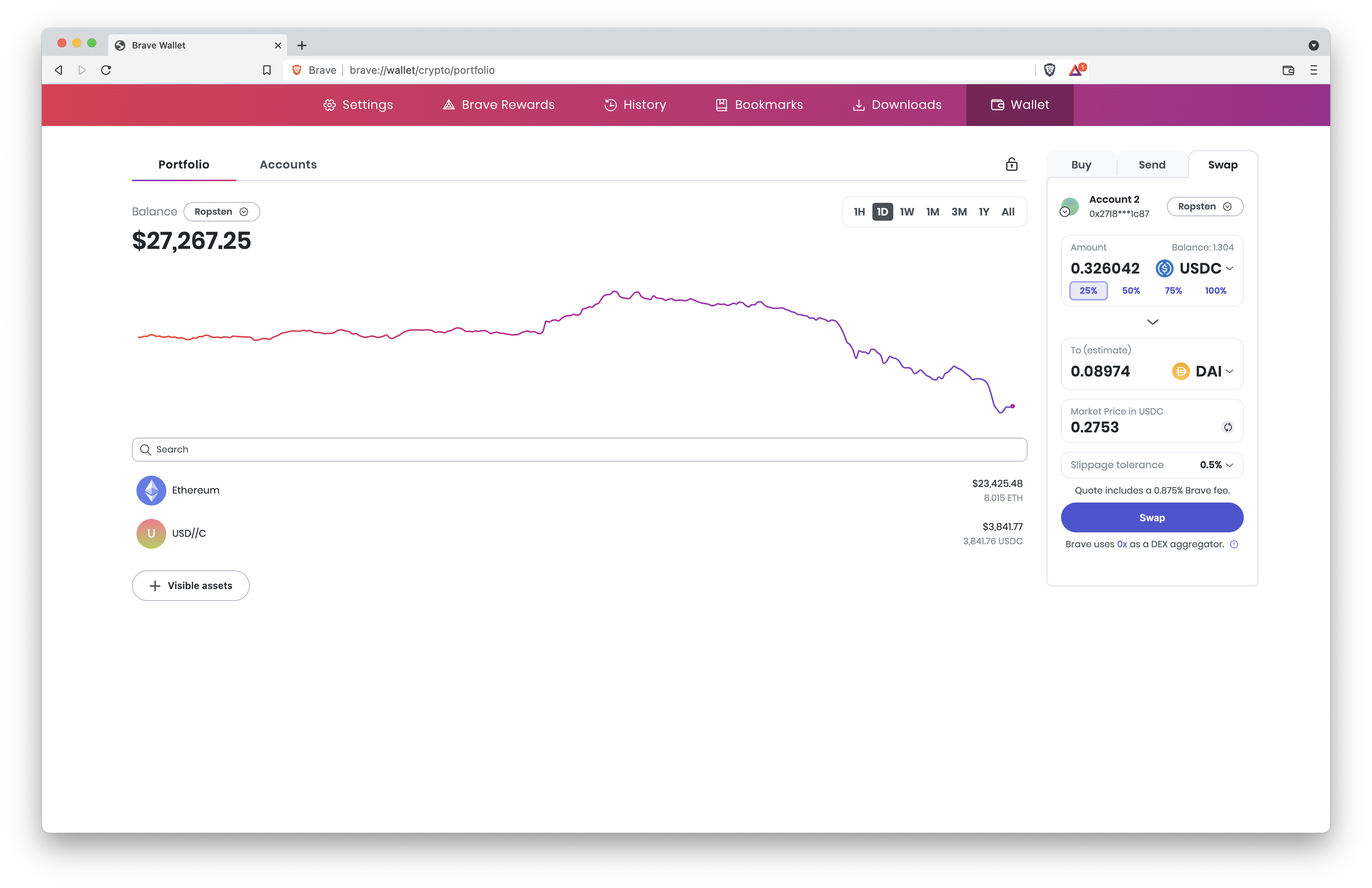Close the Brave Wallet tab
The width and height of the screenshot is (1372, 888).
[x=278, y=45]
